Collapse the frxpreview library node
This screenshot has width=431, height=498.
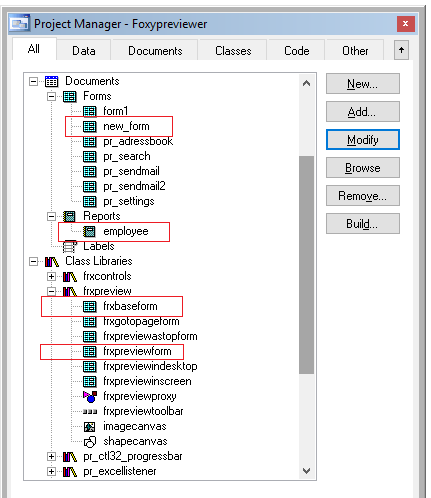coord(51,291)
